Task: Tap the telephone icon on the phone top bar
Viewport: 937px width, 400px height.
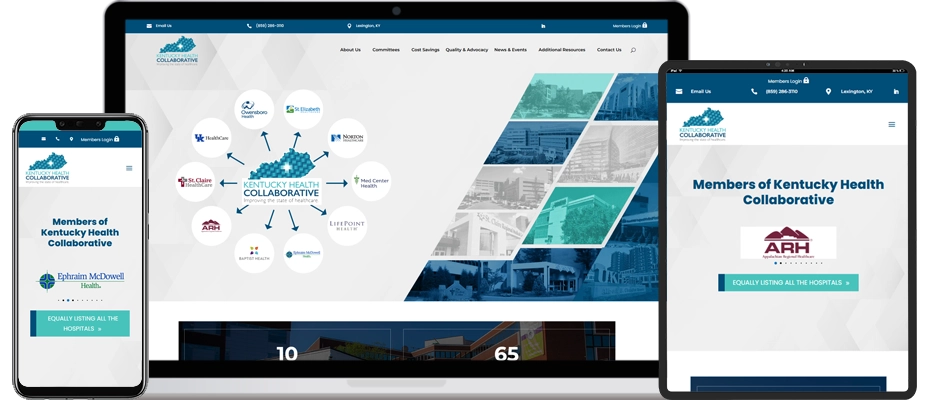Action: pyautogui.click(x=57, y=139)
